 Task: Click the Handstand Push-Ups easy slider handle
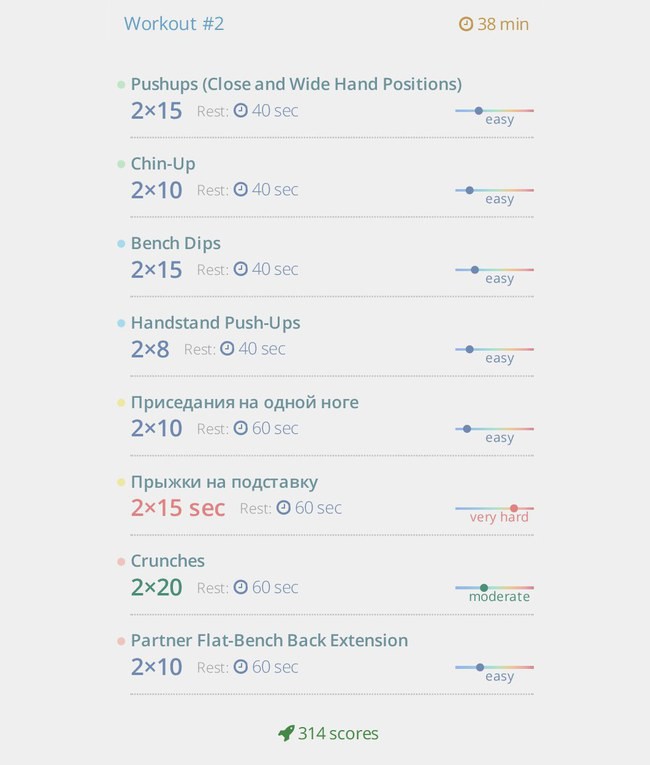click(469, 349)
